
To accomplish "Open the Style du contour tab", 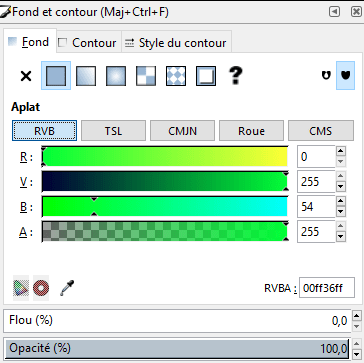I will tap(176, 43).
